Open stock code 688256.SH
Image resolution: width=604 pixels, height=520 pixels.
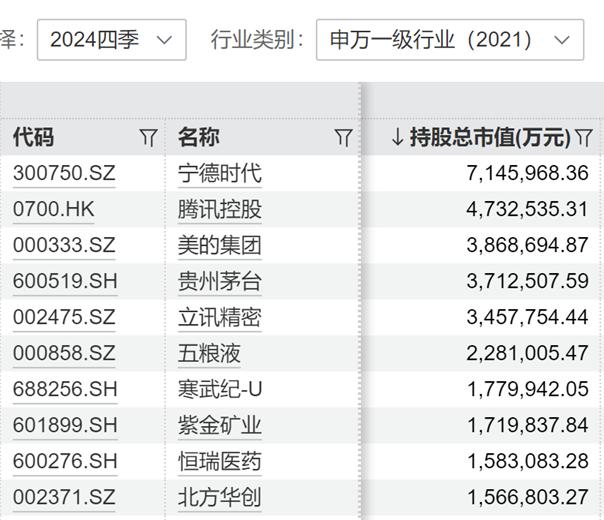coord(65,389)
